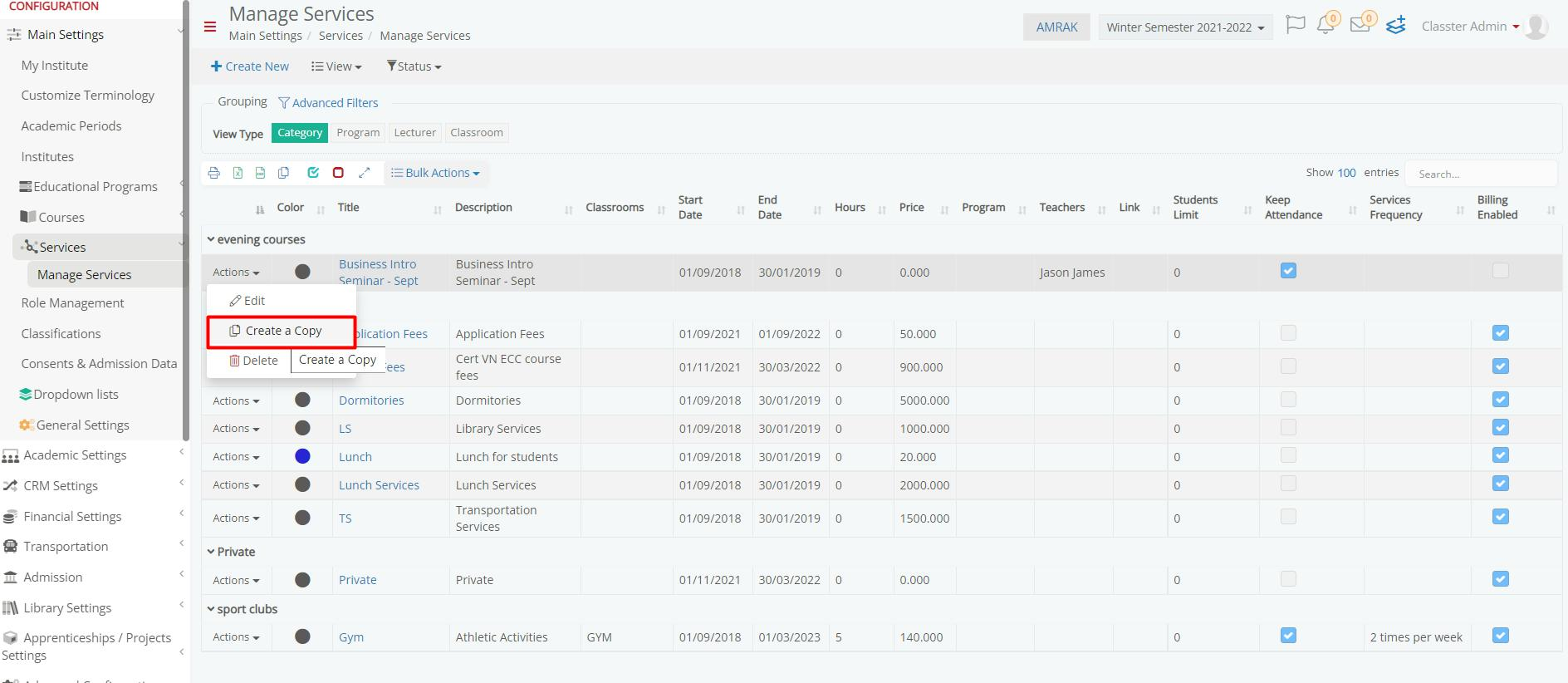Open the Winter Semester 2021-2022 period dropdown

click(1185, 27)
